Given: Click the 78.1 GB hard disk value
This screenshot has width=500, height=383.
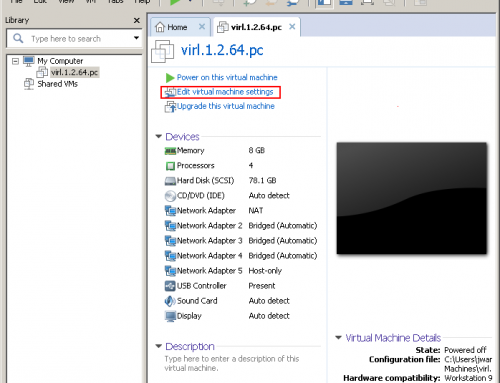Looking at the screenshot, I should [x=262, y=181].
